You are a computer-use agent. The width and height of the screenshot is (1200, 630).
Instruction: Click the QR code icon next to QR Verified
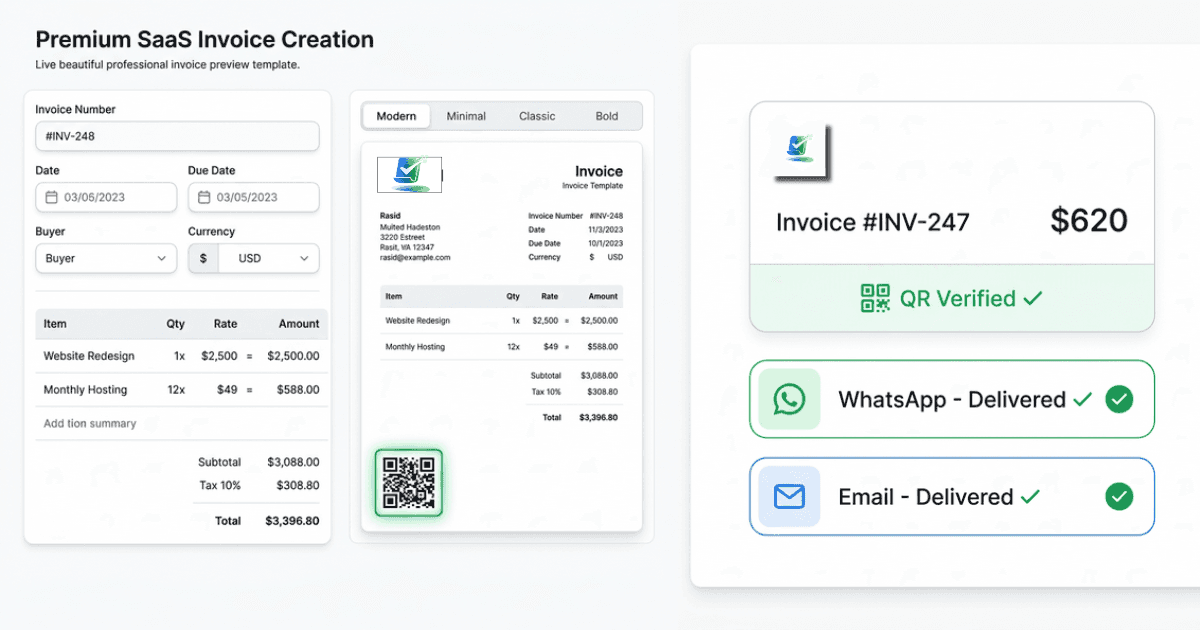(x=874, y=298)
